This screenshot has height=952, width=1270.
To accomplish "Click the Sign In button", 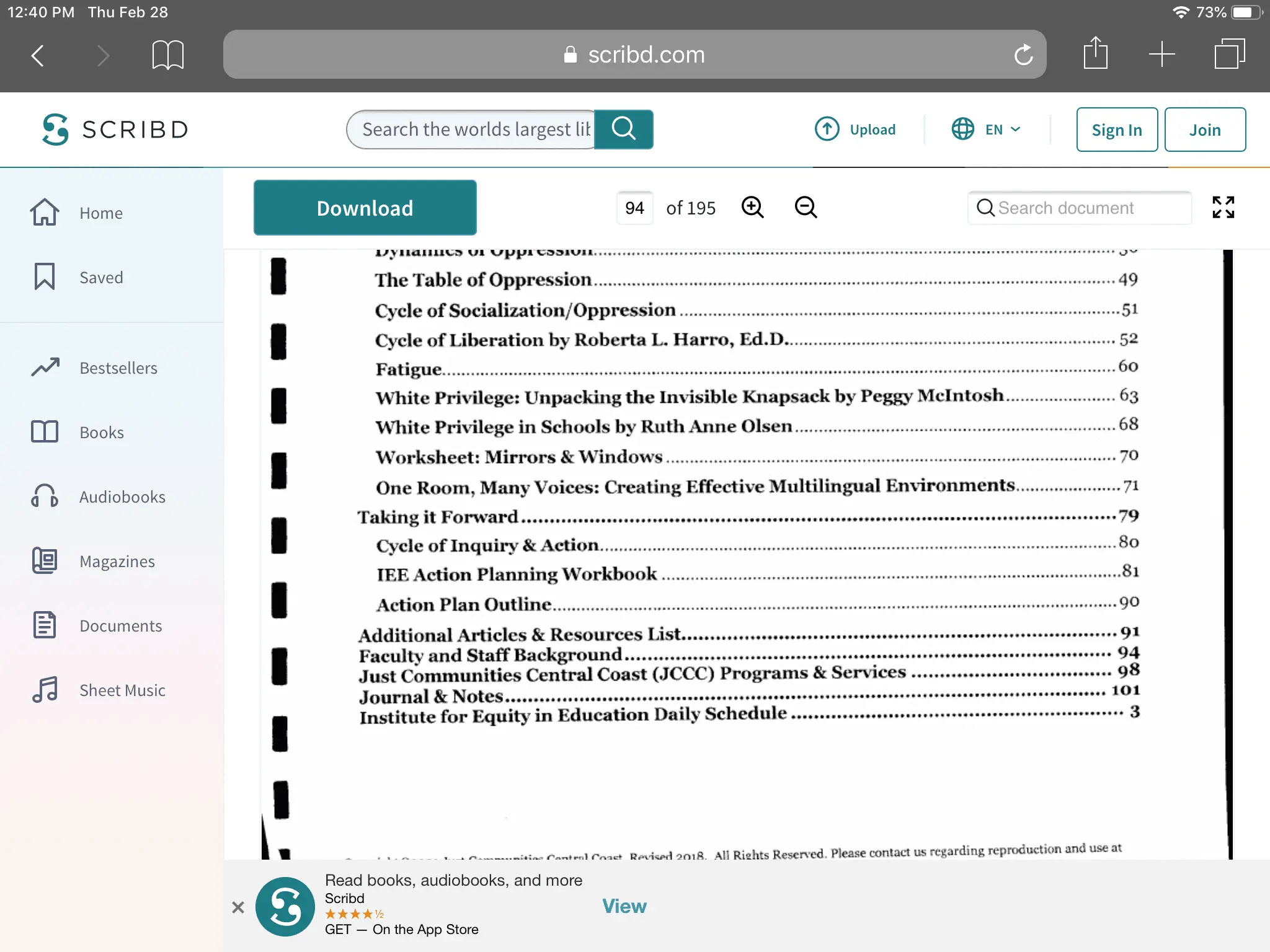I will click(x=1116, y=130).
